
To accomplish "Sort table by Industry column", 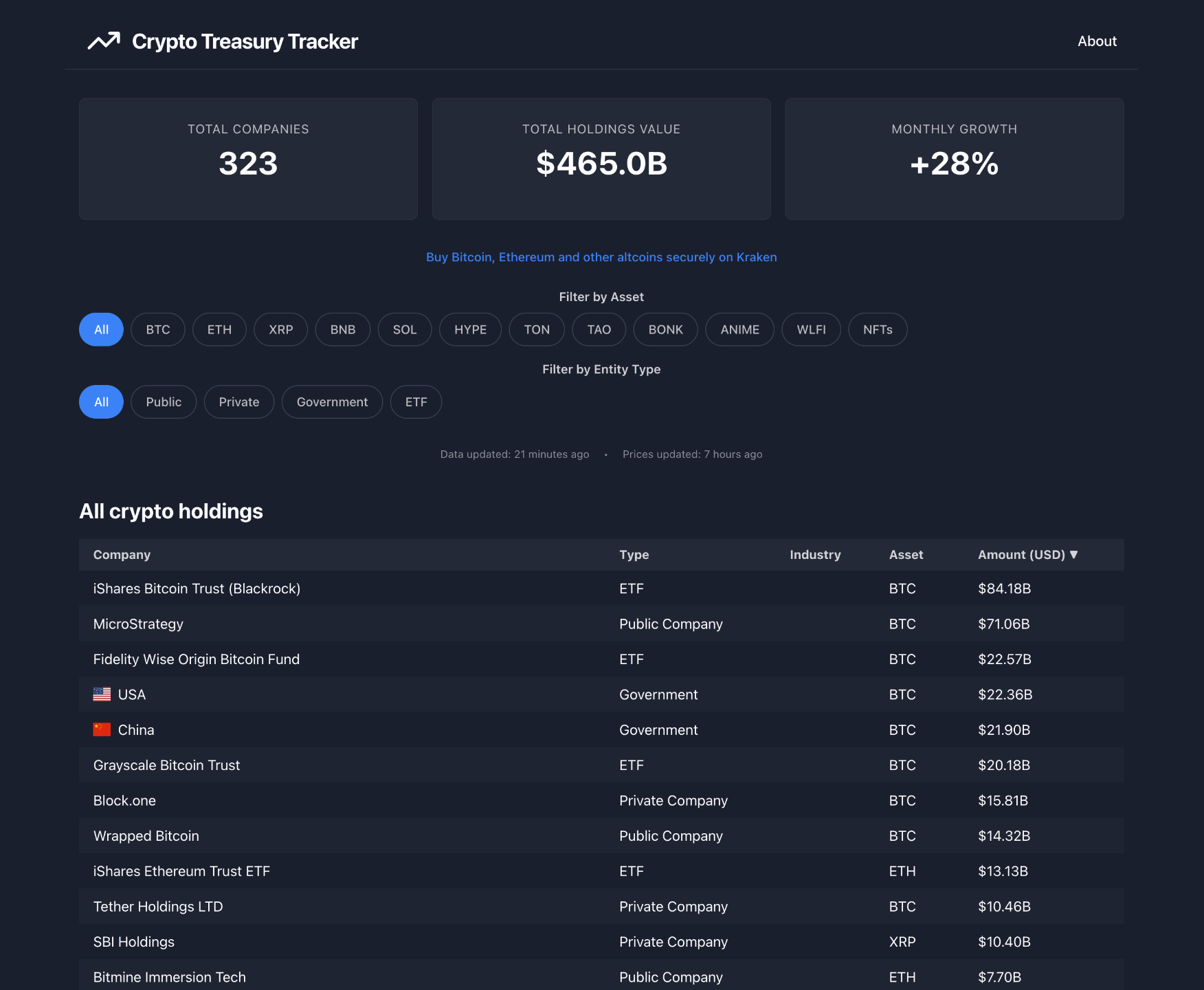I will [x=815, y=554].
